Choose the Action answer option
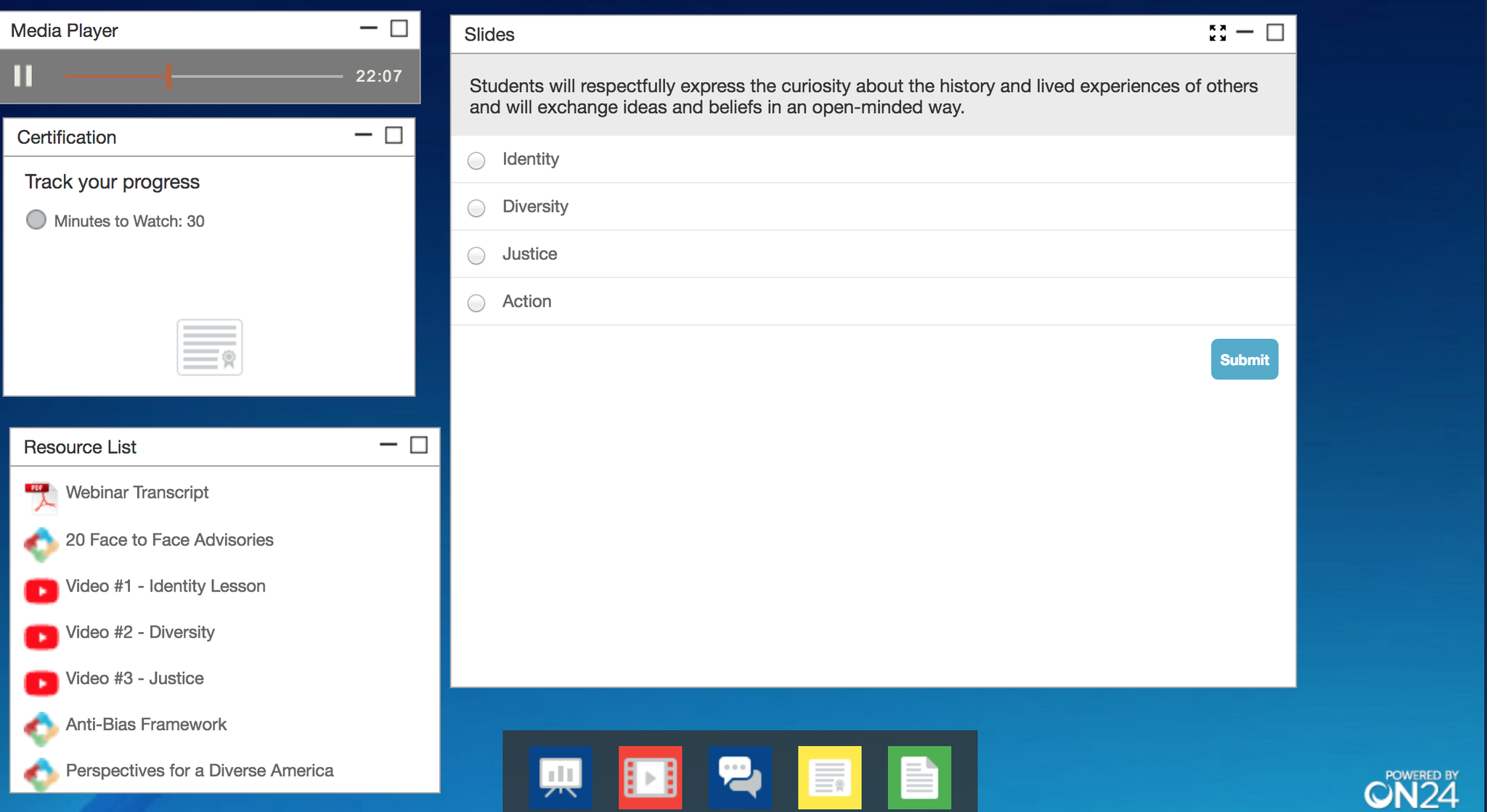 [476, 303]
